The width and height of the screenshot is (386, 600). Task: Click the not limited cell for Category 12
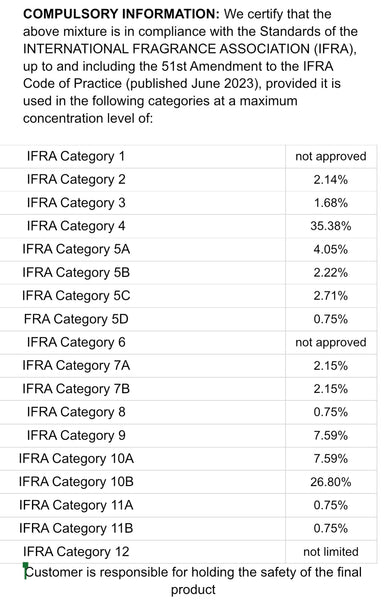pos(331,552)
